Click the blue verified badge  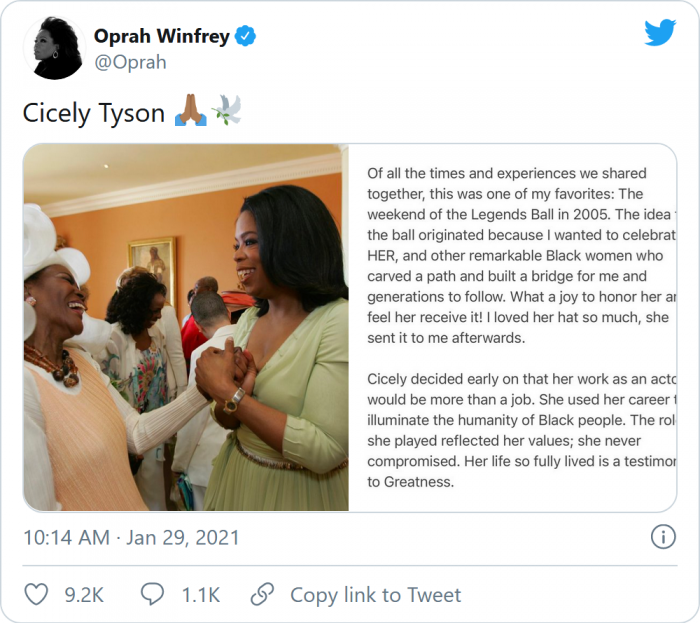click(246, 37)
